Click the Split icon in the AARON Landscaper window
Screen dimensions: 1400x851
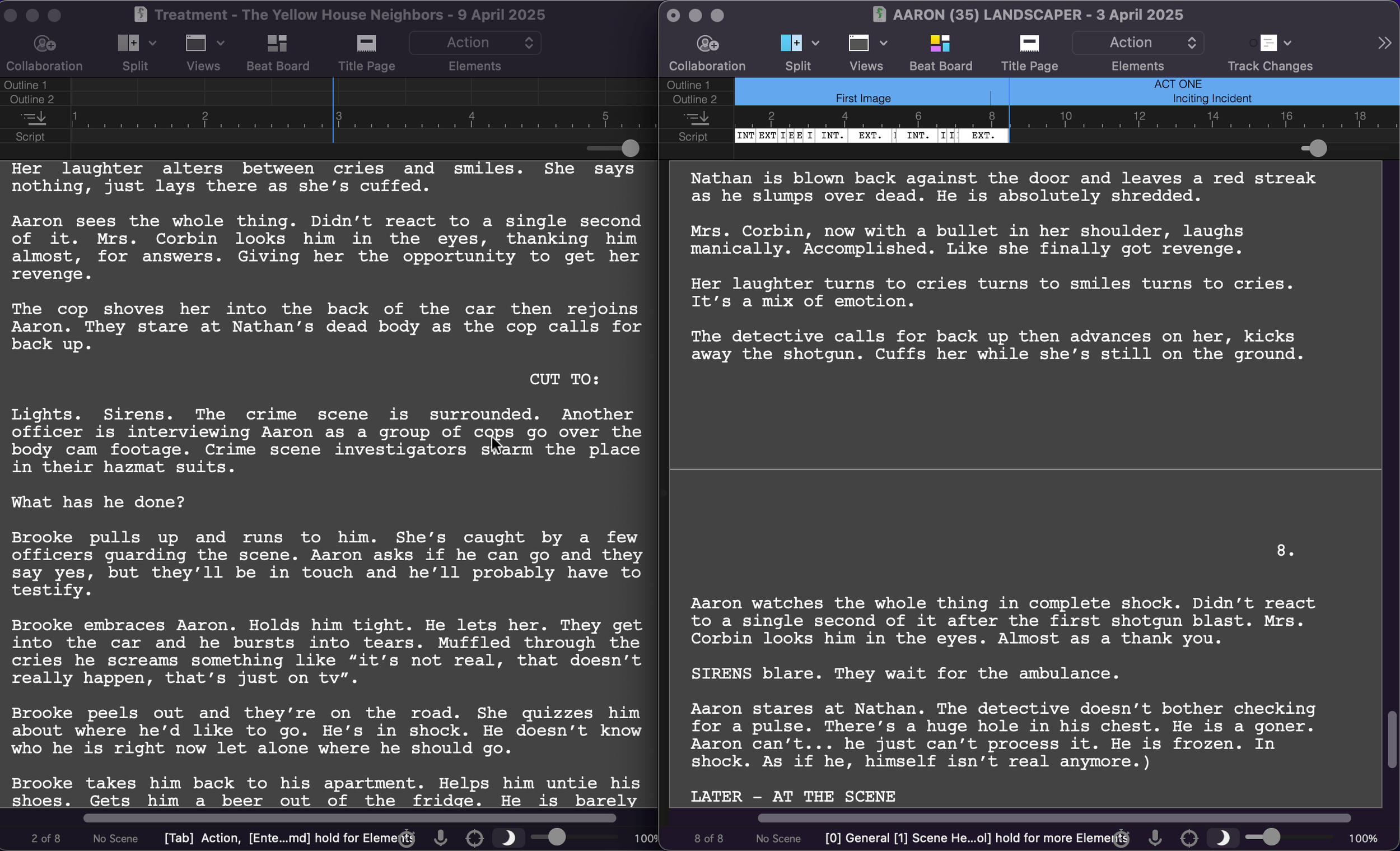(x=791, y=43)
